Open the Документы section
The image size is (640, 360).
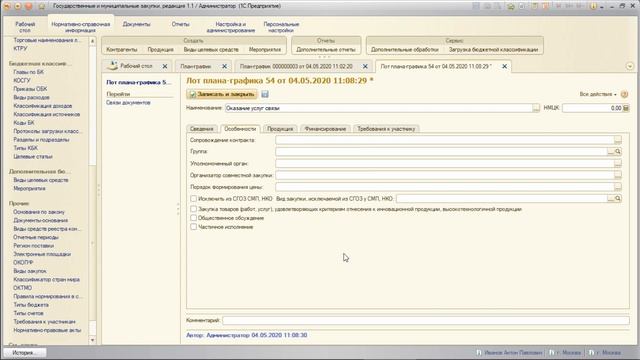click(136, 24)
